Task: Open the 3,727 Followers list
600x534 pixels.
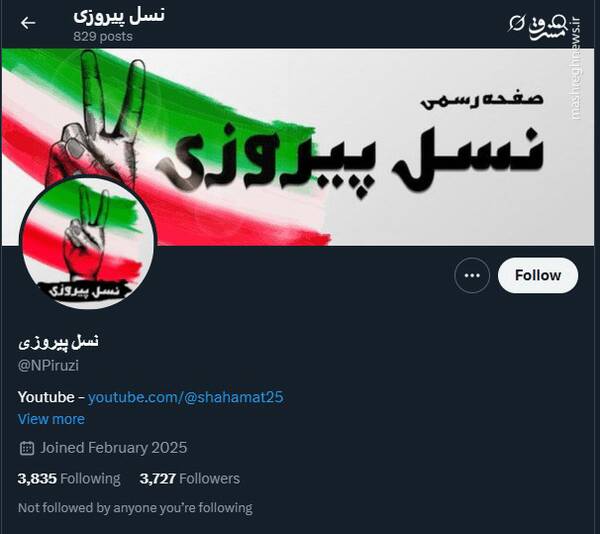Action: (x=190, y=479)
